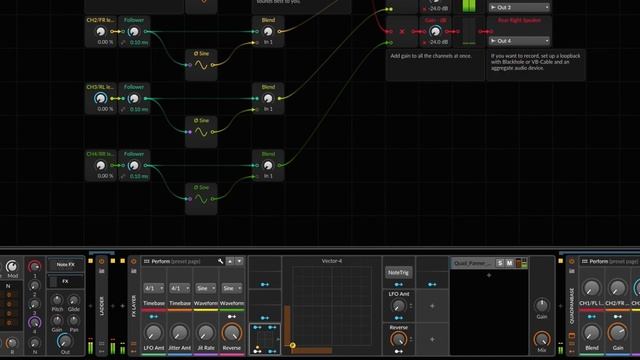Toggle the Ladder device power button
The width and height of the screenshot is (640, 360).
pos(102,261)
